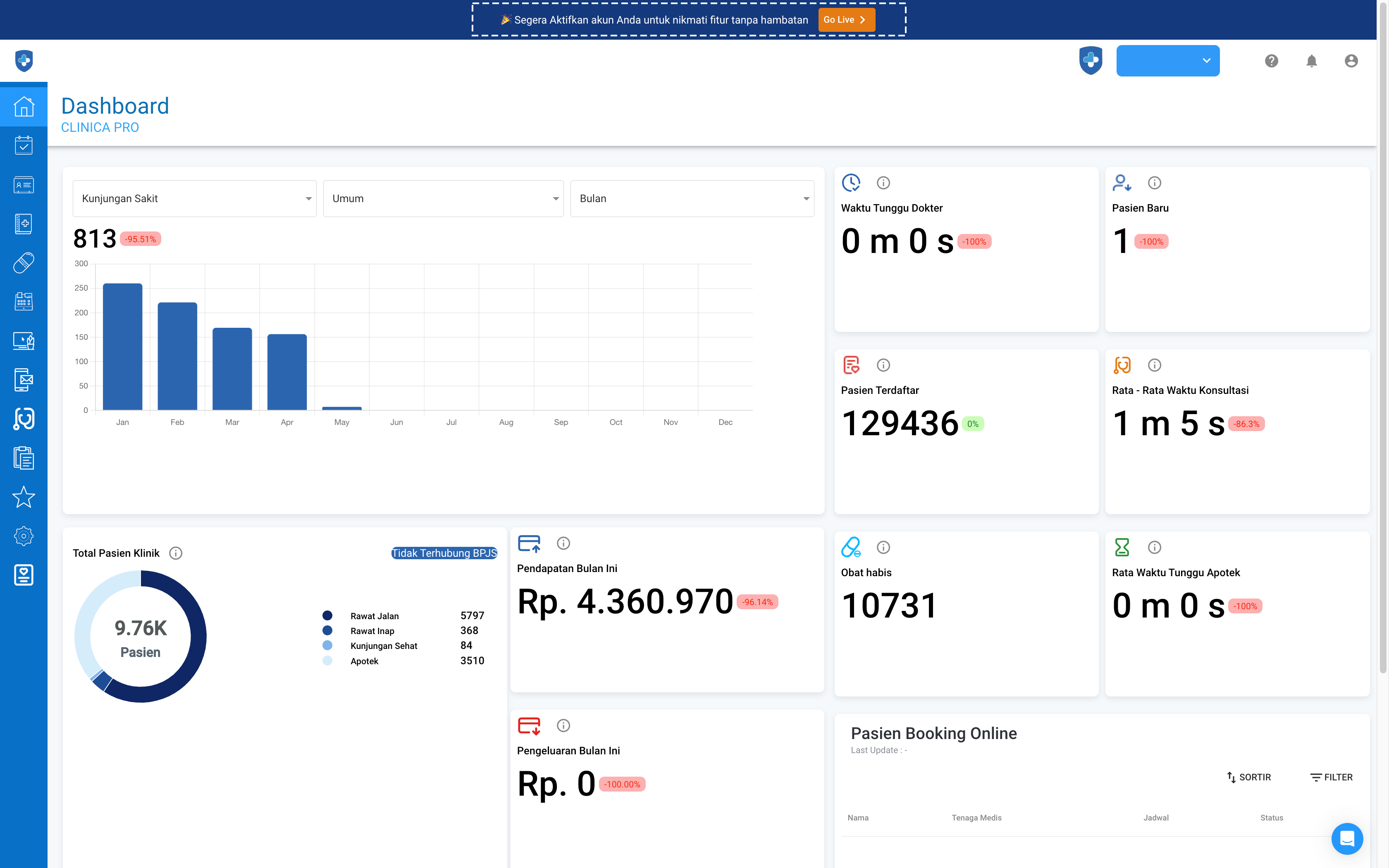Click the bandage icon in sidebar
Image resolution: width=1389 pixels, height=868 pixels.
24,262
